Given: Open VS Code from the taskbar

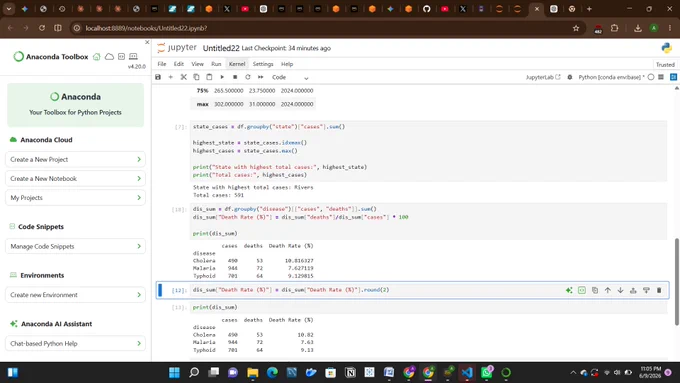Looking at the screenshot, I should [467, 372].
